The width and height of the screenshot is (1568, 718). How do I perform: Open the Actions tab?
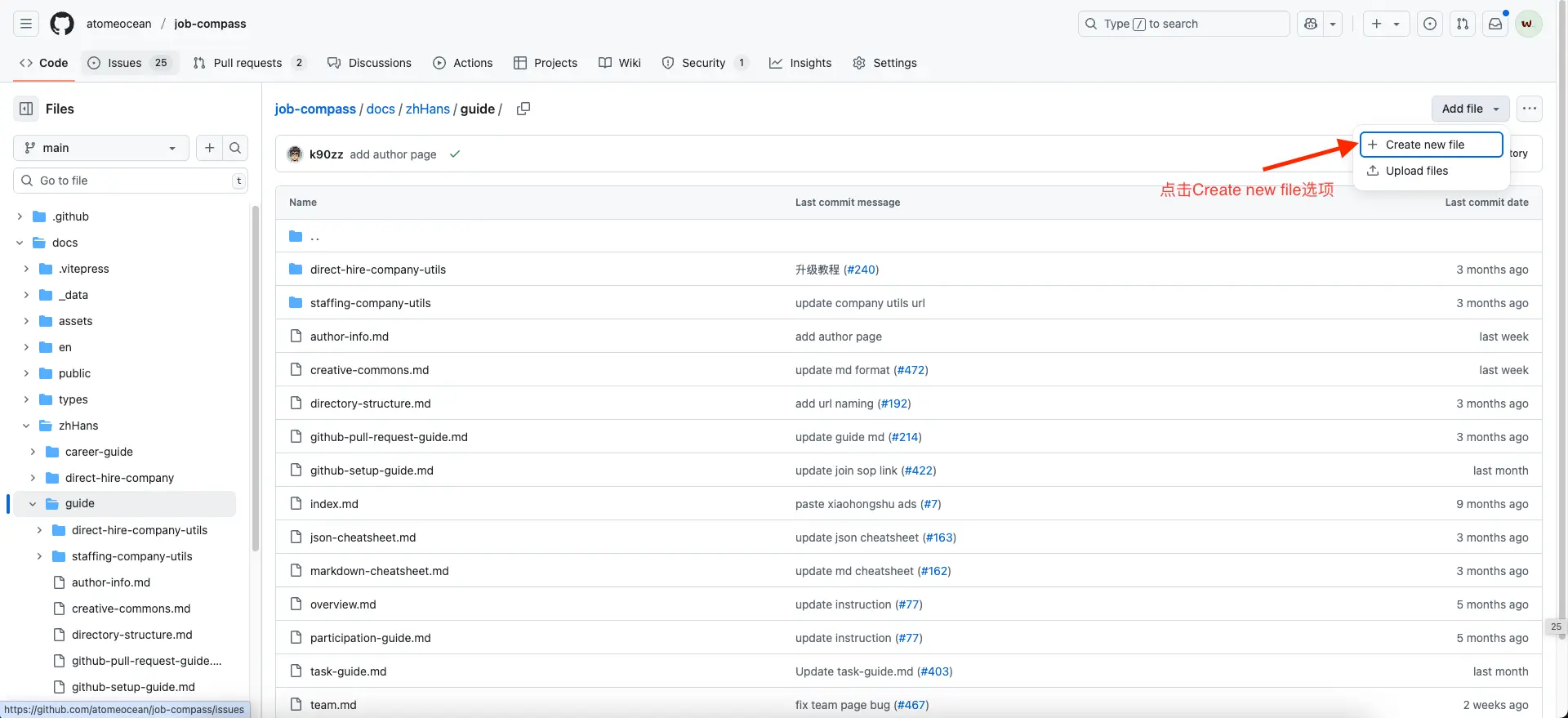click(x=463, y=63)
